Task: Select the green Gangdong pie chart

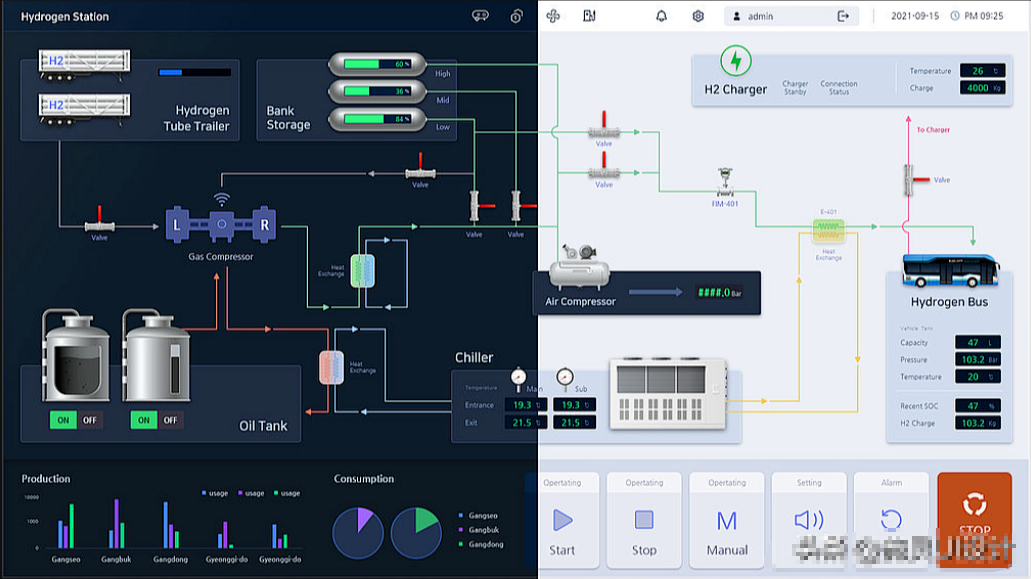Action: coord(416,532)
